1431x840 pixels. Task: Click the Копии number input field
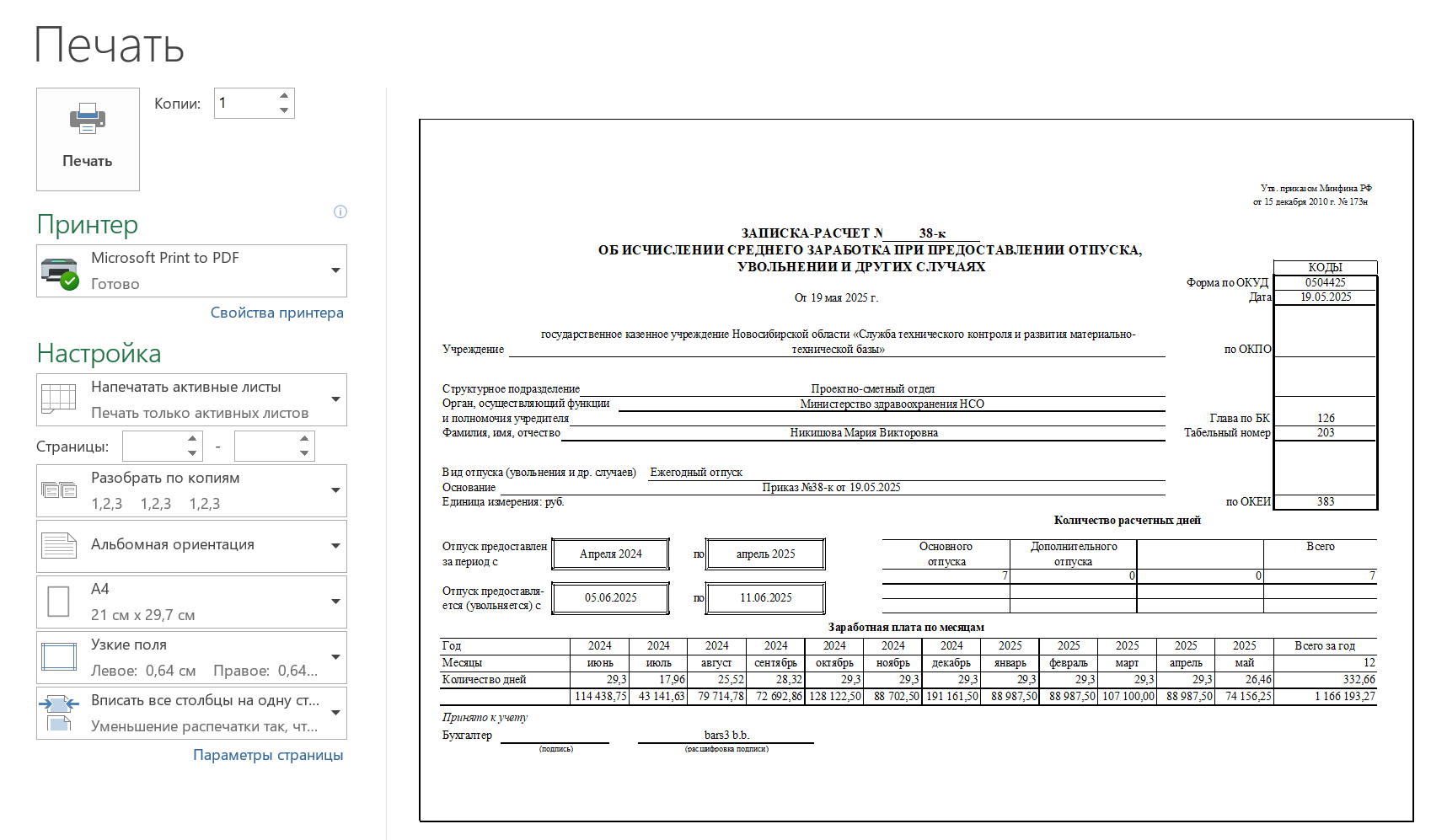[245, 103]
